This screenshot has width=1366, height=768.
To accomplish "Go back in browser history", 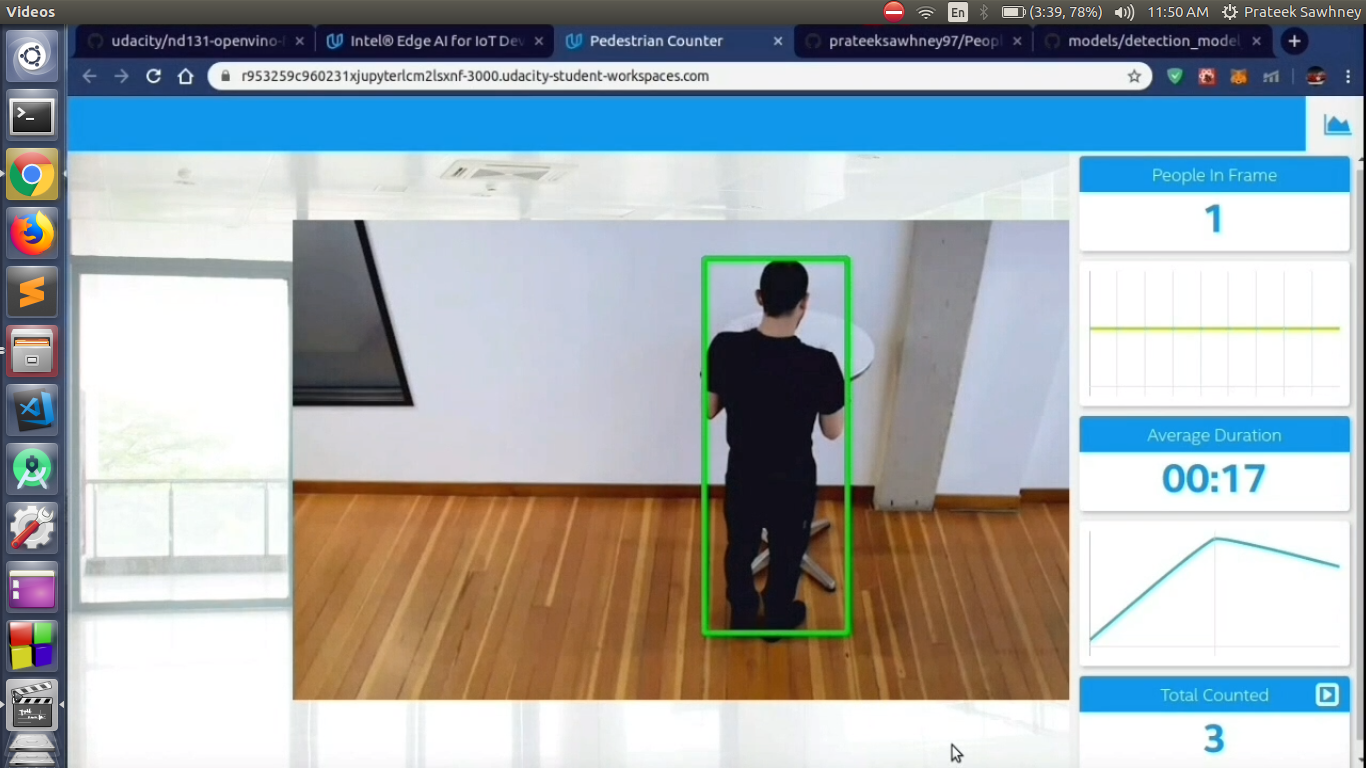I will point(89,76).
